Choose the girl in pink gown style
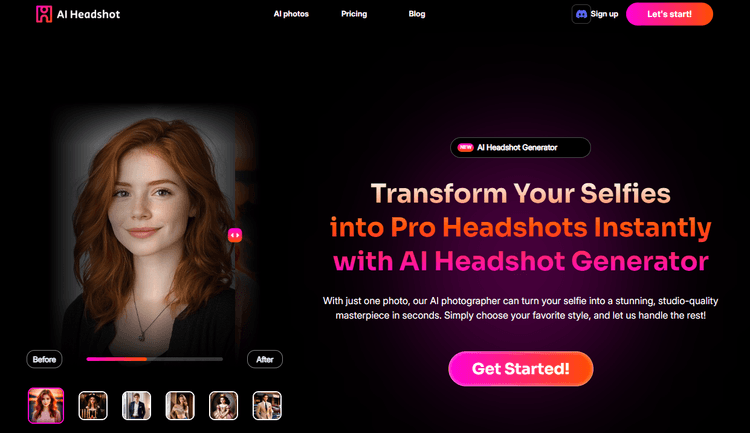Viewport: 750px width, 433px height. 223,405
